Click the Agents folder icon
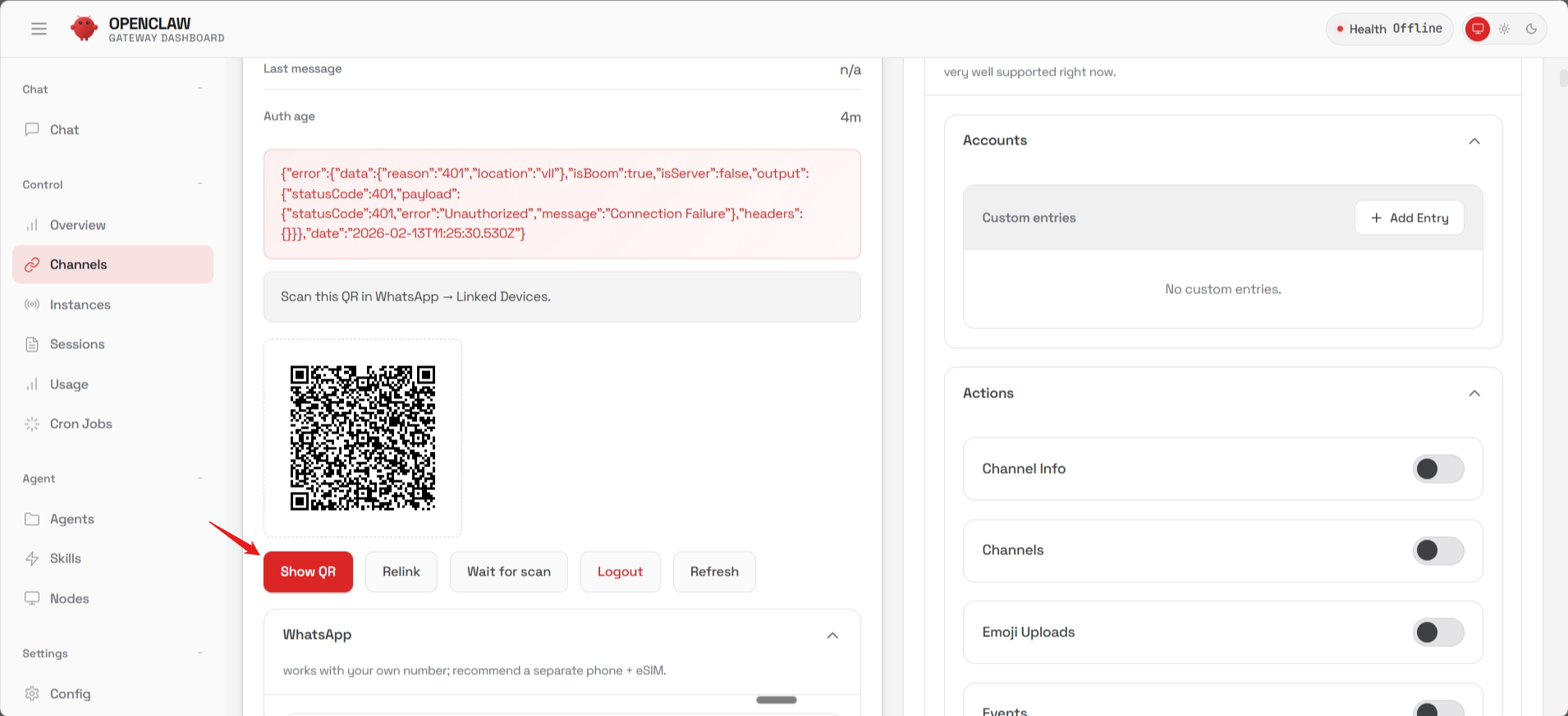This screenshot has width=1568, height=716. tap(32, 519)
